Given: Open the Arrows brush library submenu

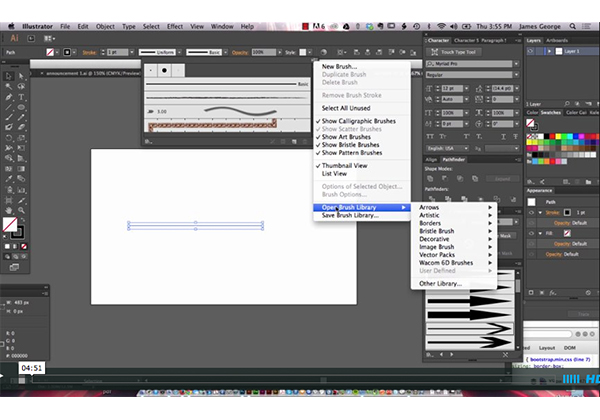Looking at the screenshot, I should pos(454,207).
